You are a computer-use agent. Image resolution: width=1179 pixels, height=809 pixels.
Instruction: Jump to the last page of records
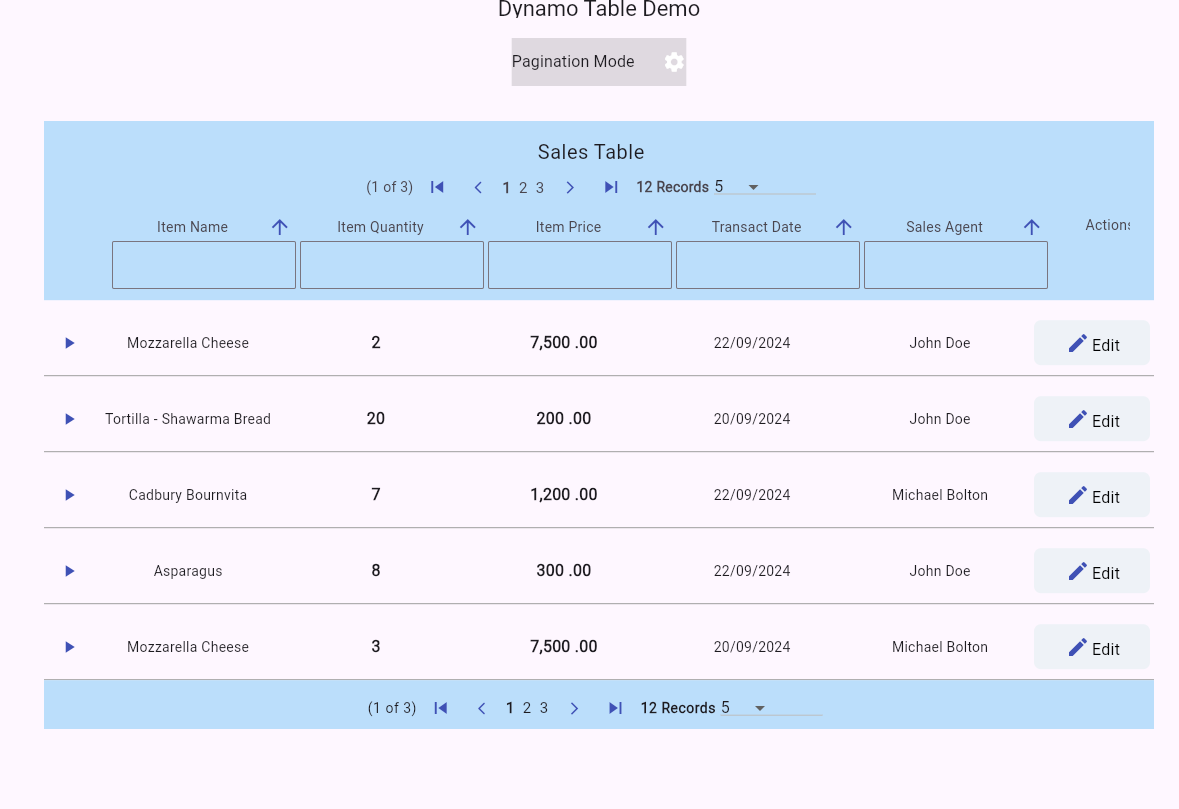point(611,187)
